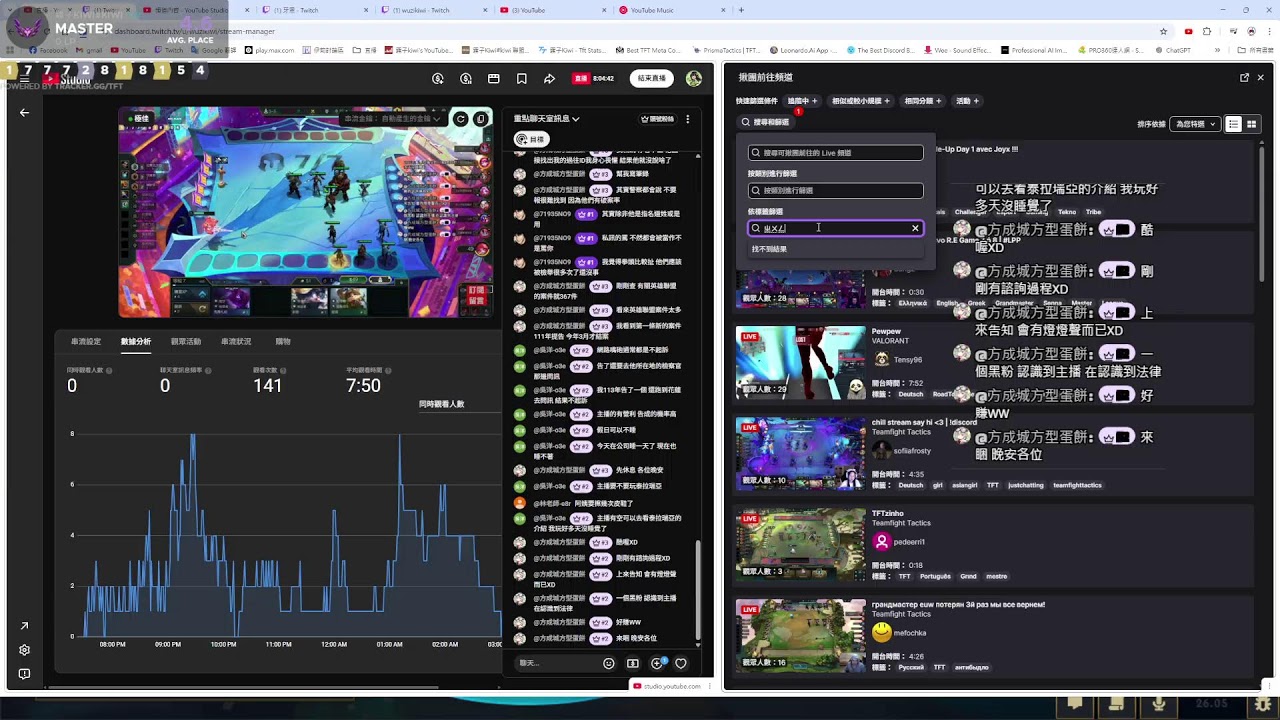Click the refresh icon on stream preview

point(461,119)
